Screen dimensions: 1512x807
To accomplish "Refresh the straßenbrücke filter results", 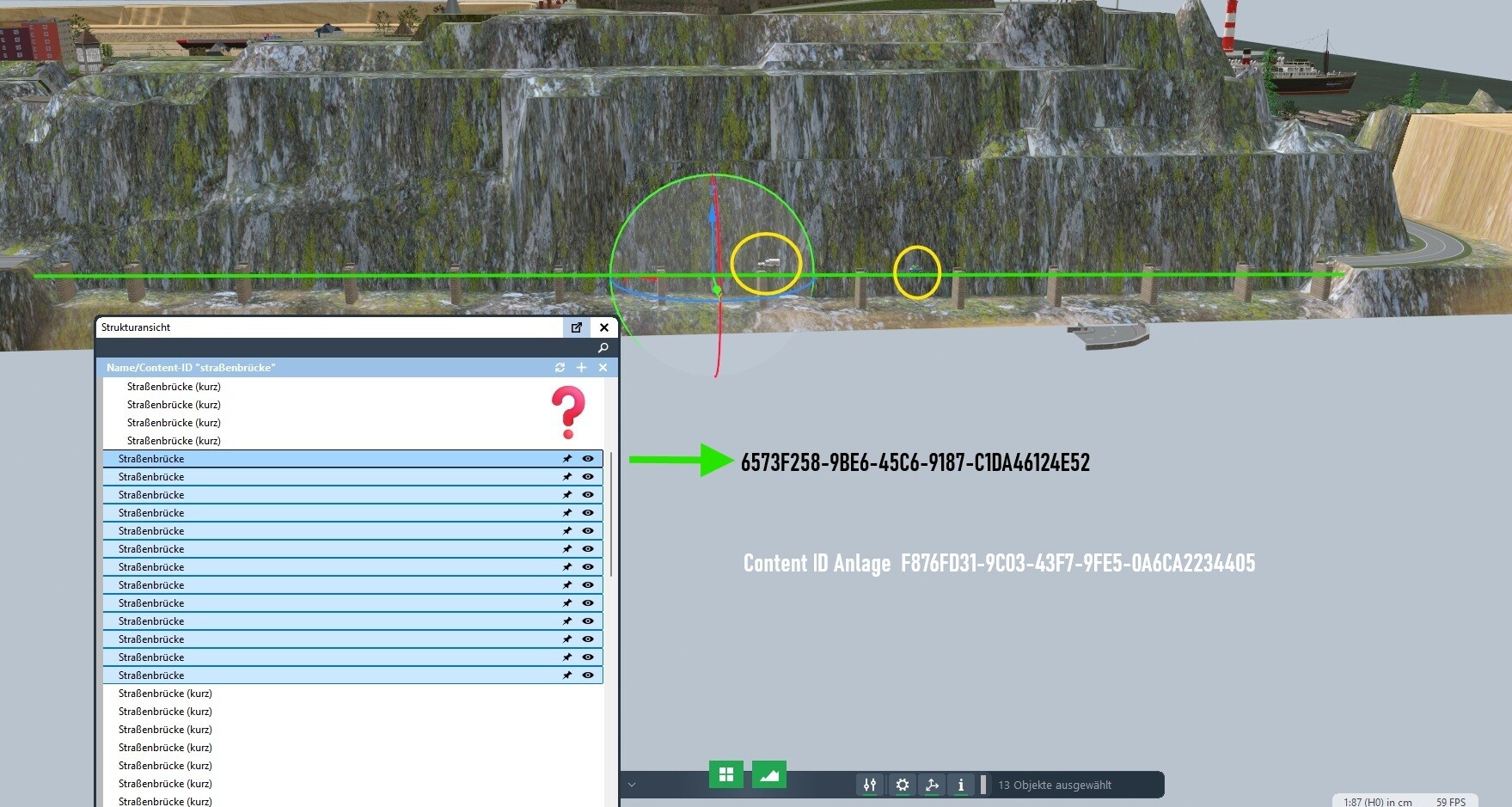I will [560, 367].
